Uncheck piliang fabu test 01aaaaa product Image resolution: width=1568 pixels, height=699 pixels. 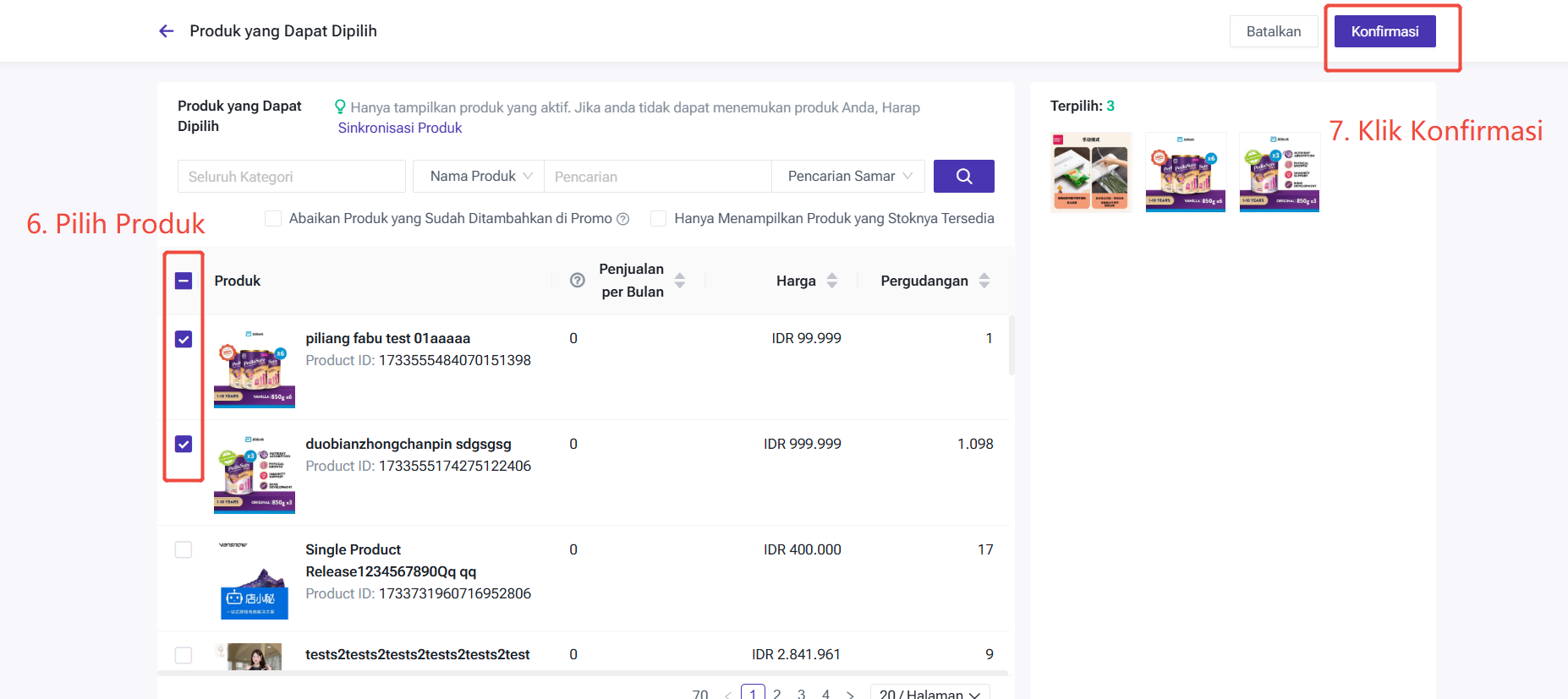[x=184, y=339]
